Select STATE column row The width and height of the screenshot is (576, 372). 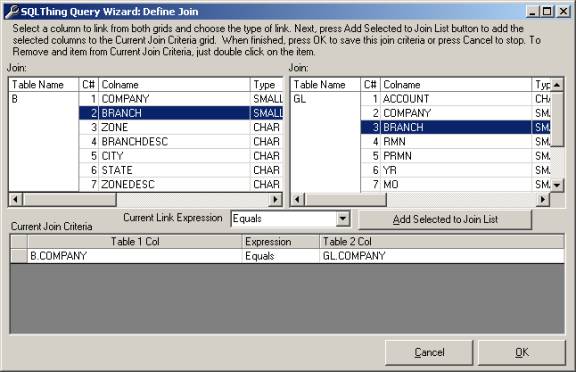coord(181,170)
